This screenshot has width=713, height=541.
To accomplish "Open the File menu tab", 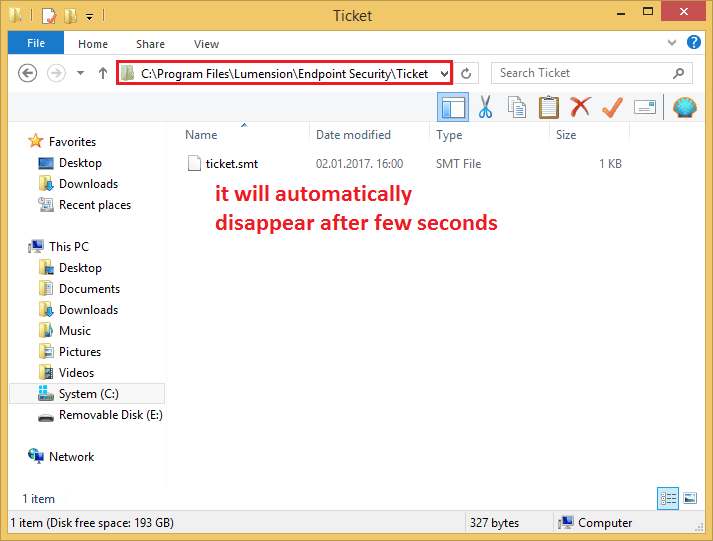I will pyautogui.click(x=36, y=43).
